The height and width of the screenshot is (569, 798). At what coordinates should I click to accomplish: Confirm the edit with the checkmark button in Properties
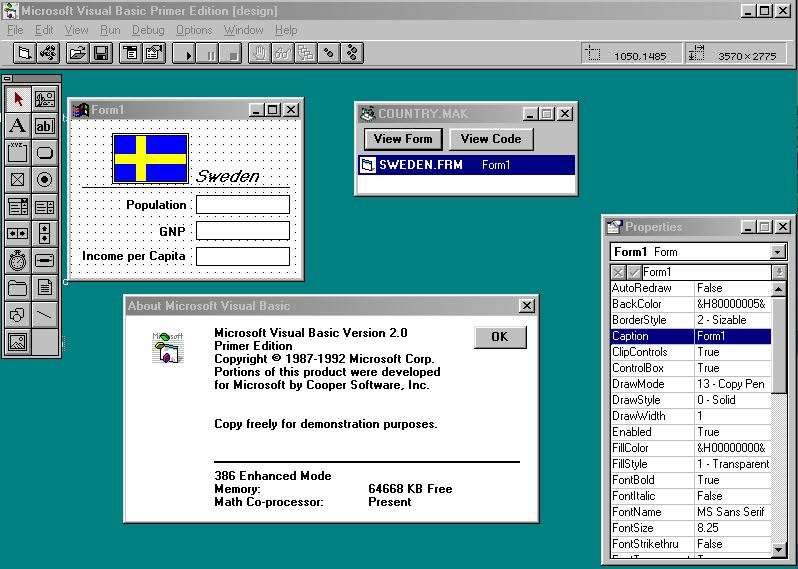pos(634,272)
